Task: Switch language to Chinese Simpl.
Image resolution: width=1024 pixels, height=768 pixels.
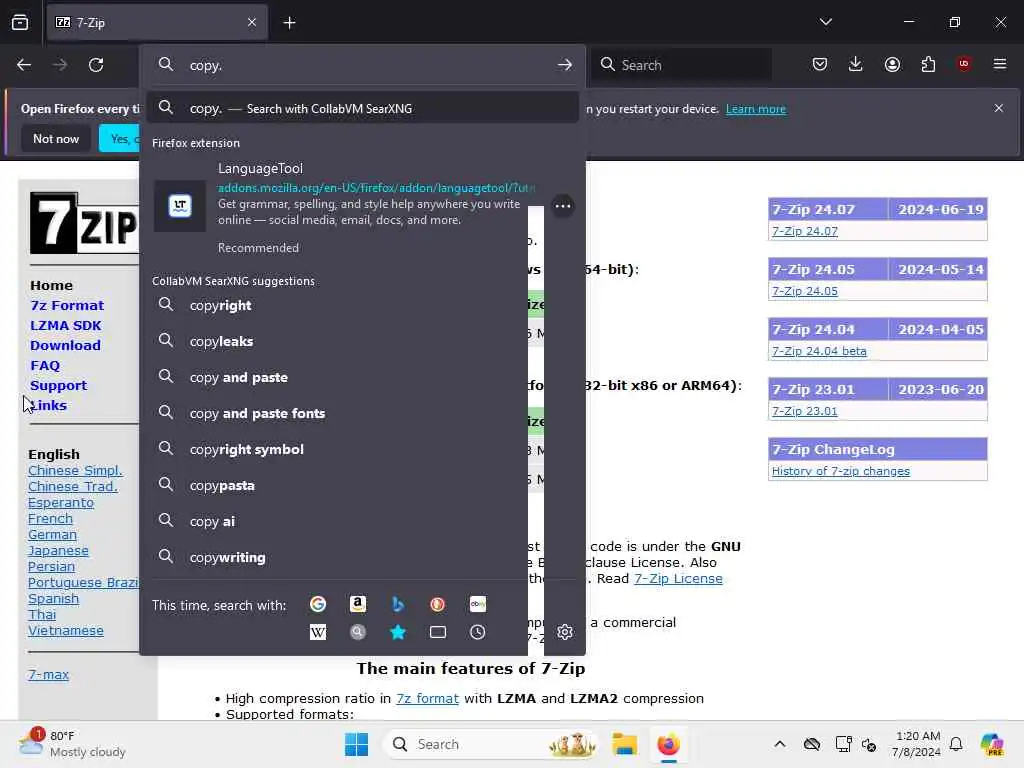Action: [x=75, y=470]
